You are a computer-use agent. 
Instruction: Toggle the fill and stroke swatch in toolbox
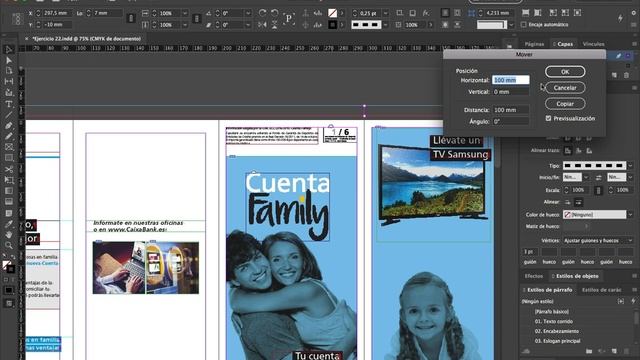point(8,267)
